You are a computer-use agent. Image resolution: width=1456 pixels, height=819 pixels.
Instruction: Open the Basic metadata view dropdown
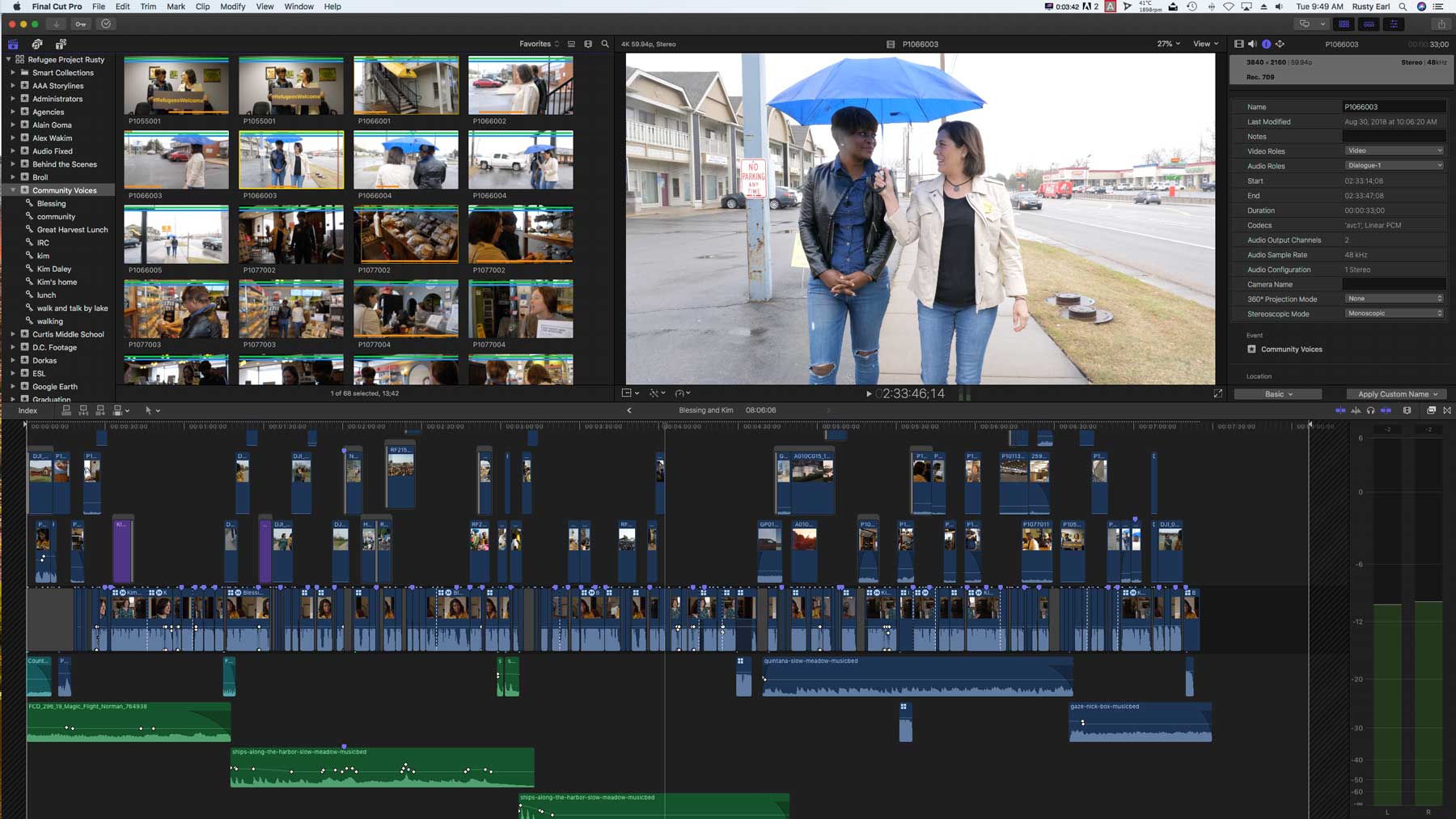(x=1278, y=394)
